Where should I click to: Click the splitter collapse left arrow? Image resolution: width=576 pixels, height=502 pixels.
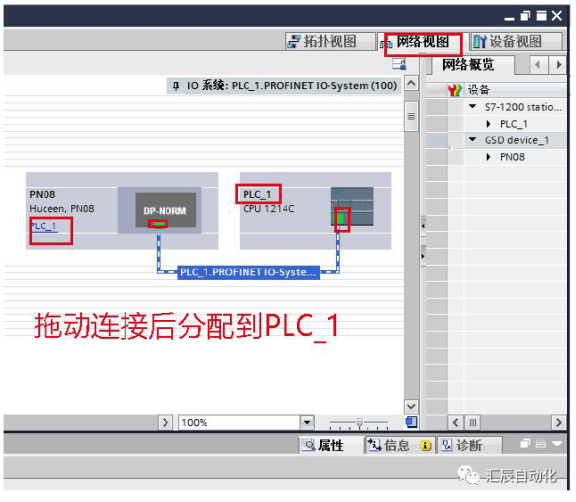[423, 226]
